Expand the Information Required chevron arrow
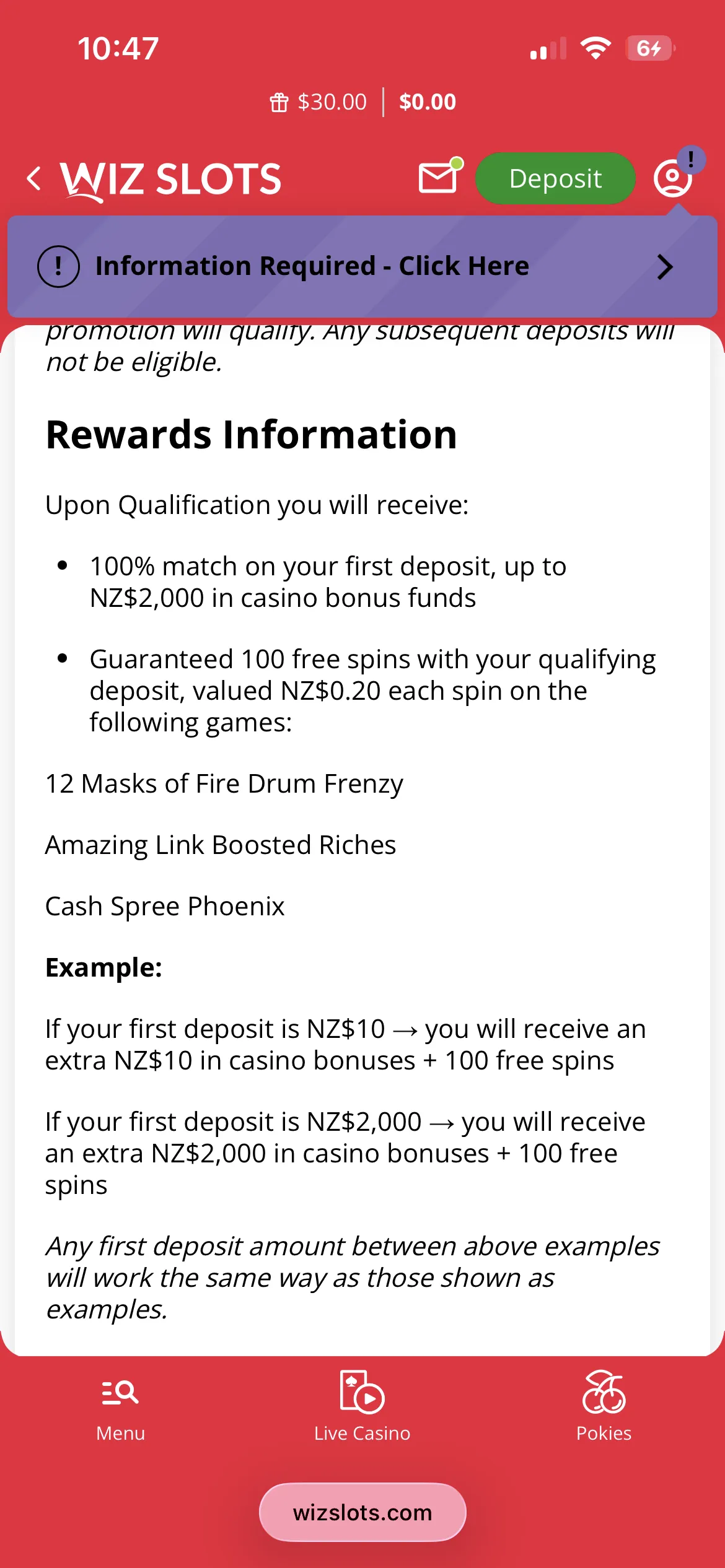Viewport: 725px width, 1568px height. [x=664, y=267]
